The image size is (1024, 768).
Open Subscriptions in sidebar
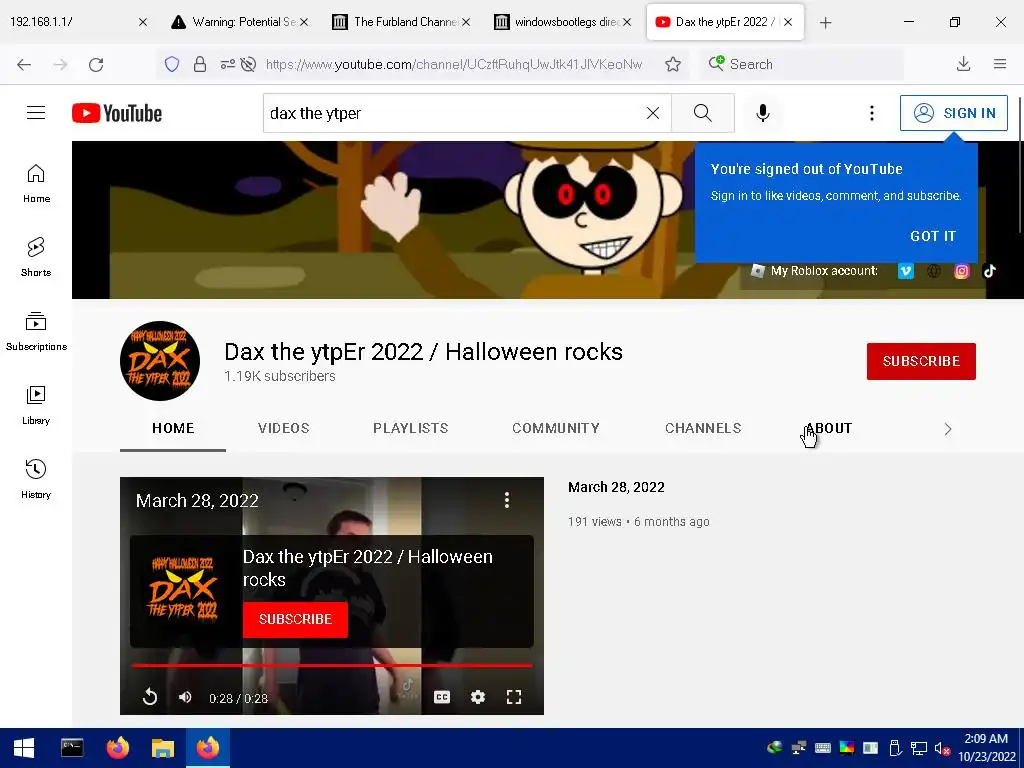coord(36,332)
